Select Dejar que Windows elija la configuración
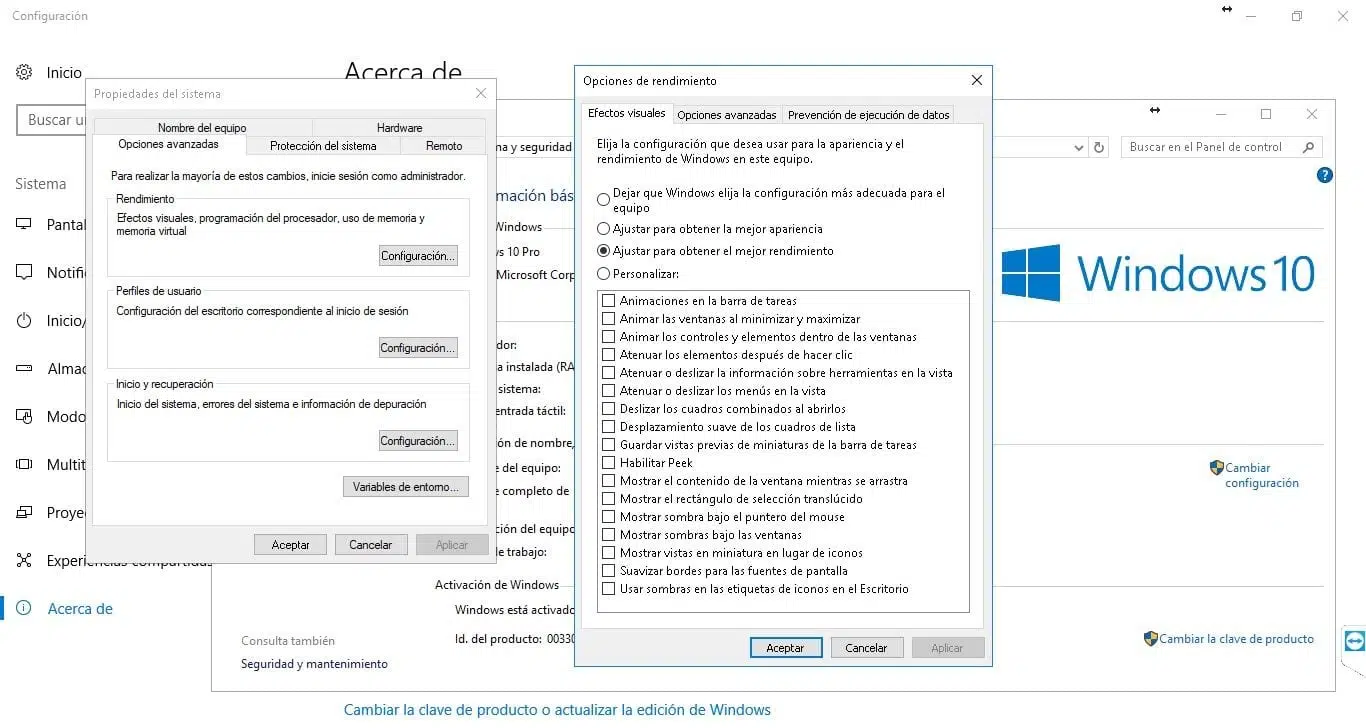This screenshot has height=728, width=1366. click(x=603, y=200)
